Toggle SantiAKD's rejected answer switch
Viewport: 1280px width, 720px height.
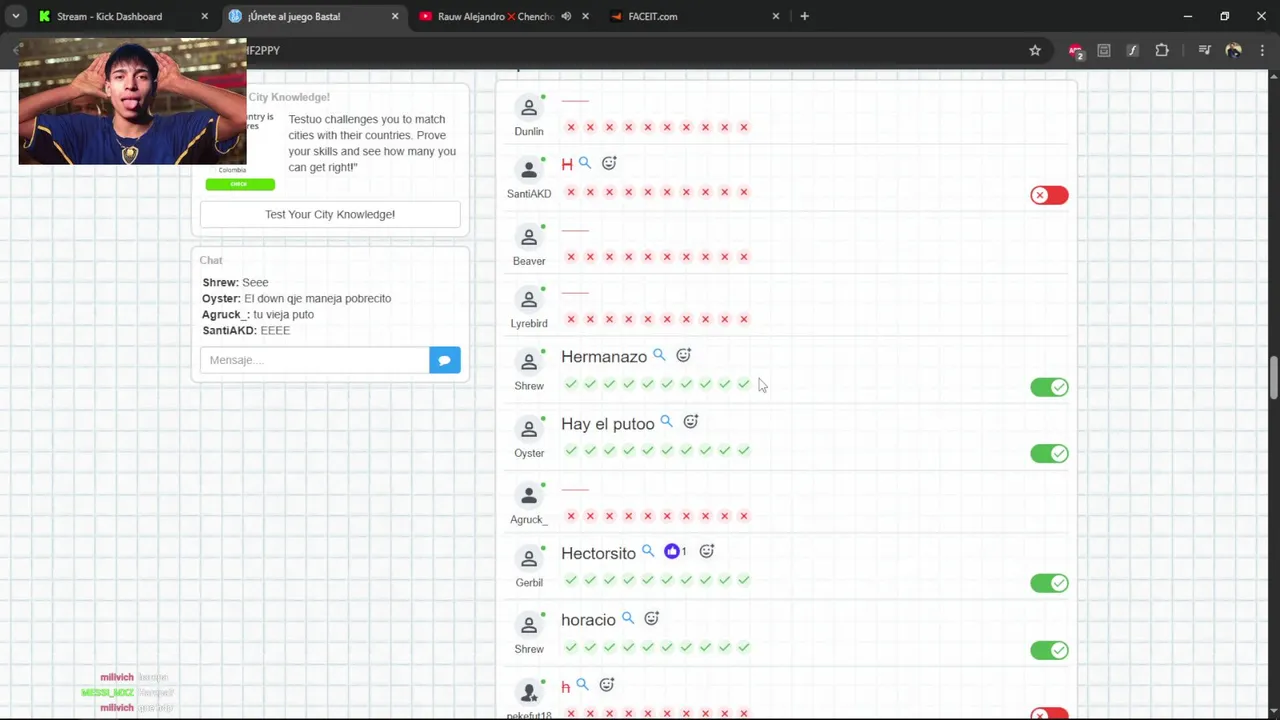point(1049,195)
